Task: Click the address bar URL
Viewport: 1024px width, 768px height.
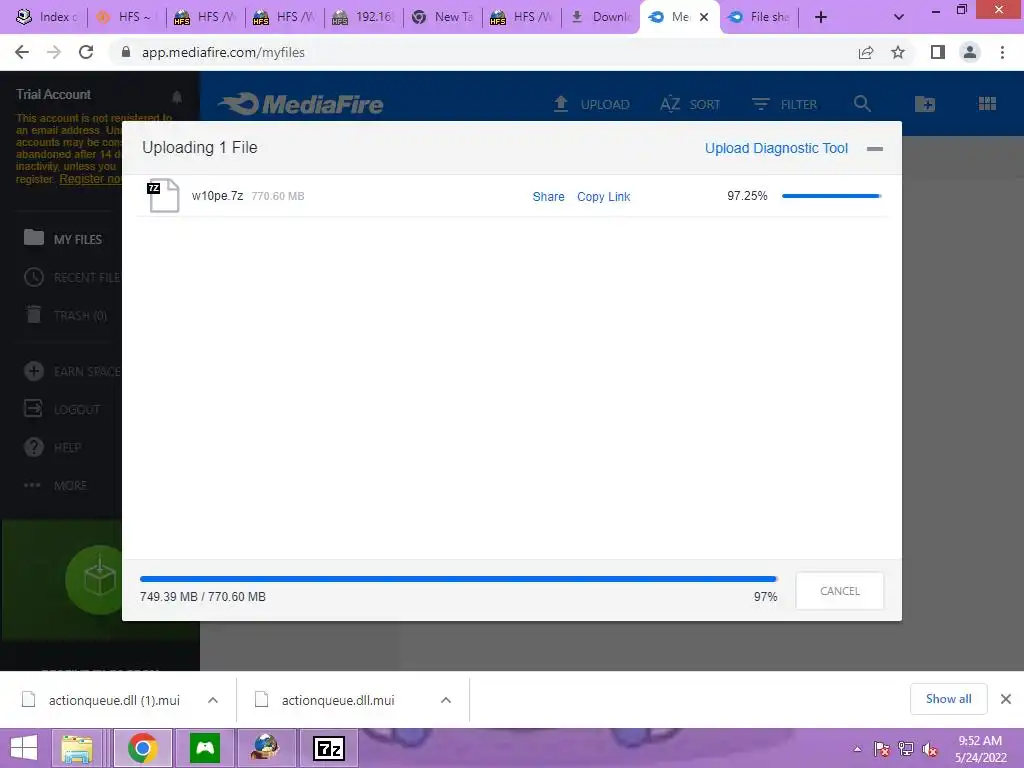Action: coord(223,52)
